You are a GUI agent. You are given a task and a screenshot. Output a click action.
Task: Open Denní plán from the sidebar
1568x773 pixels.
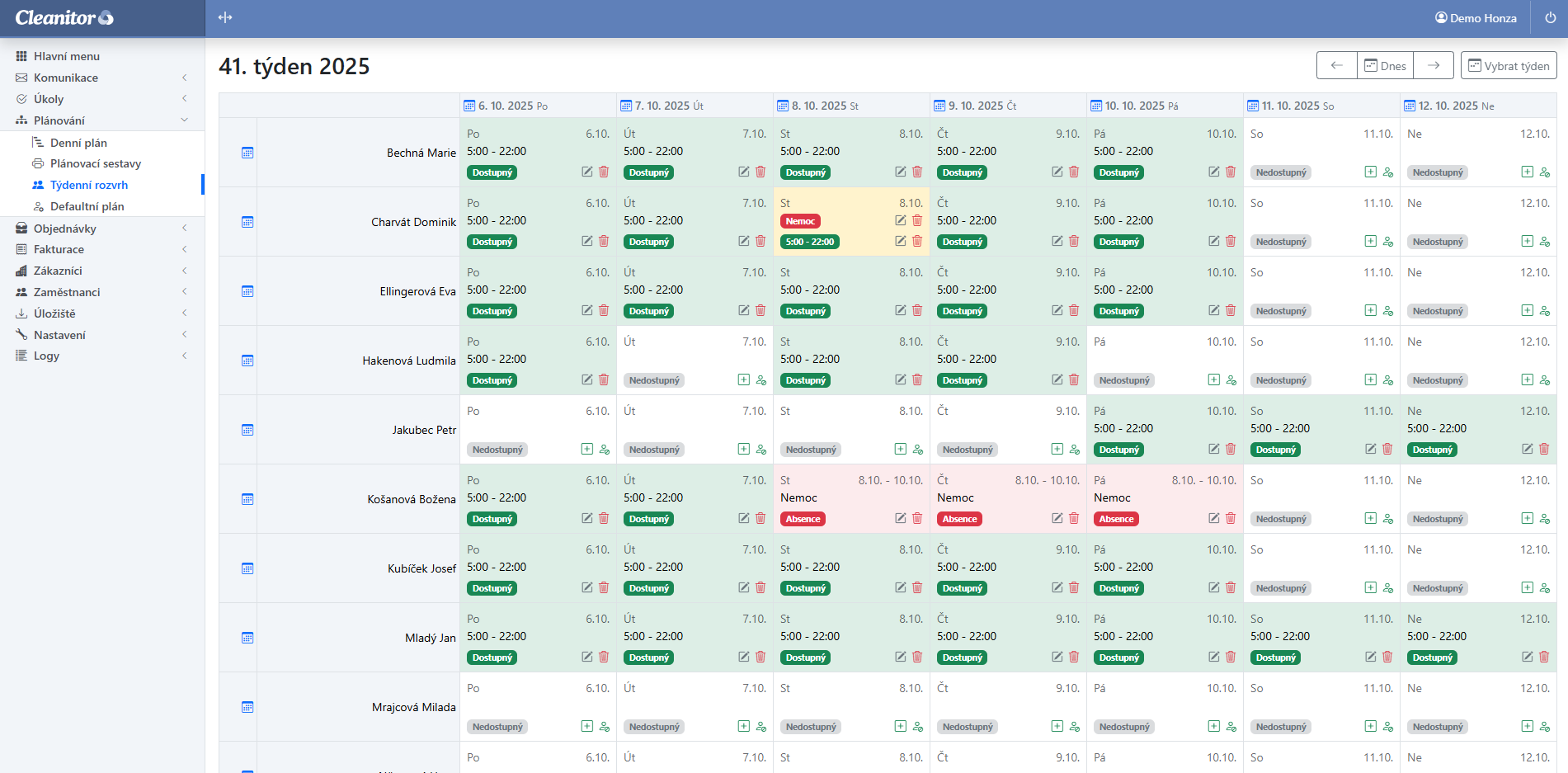78,143
